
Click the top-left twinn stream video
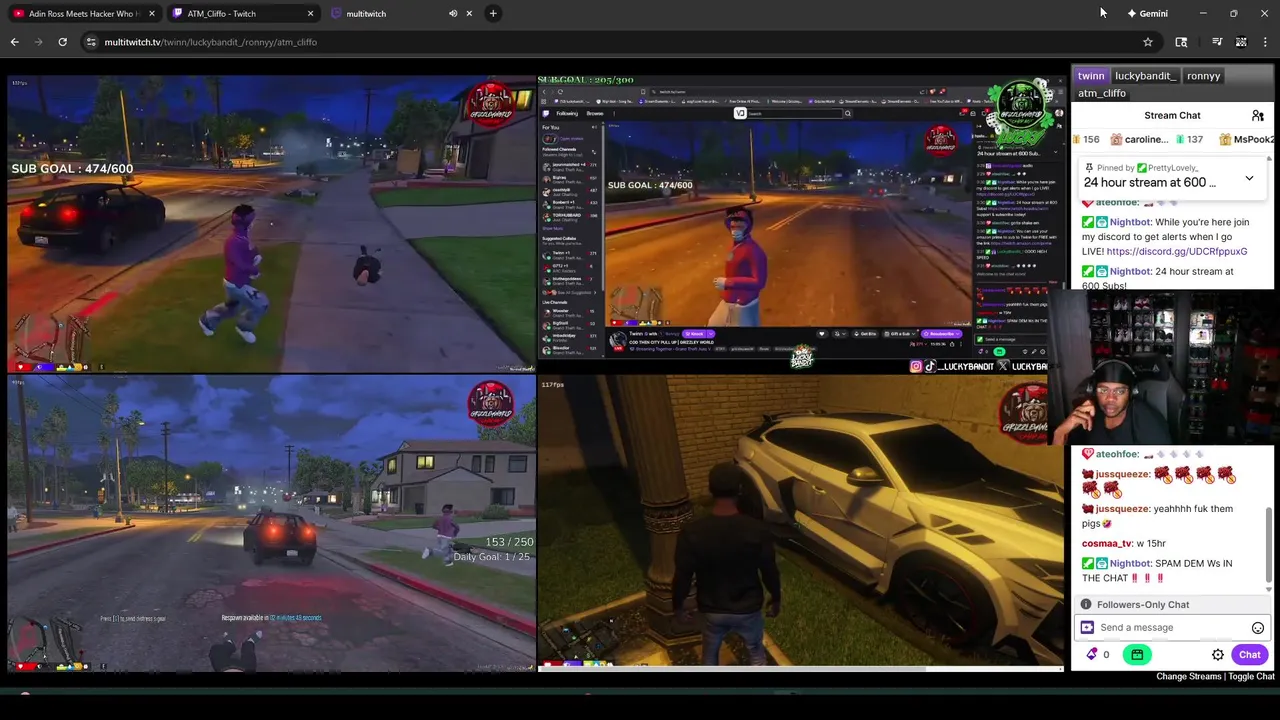(272, 224)
